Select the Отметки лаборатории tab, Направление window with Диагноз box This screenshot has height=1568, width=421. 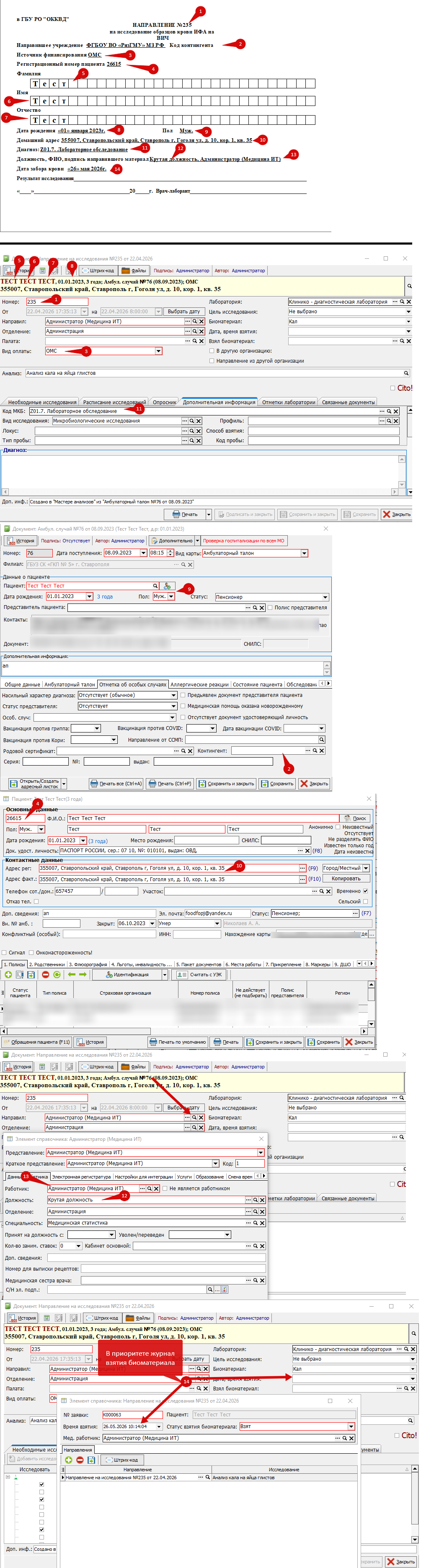click(x=288, y=402)
